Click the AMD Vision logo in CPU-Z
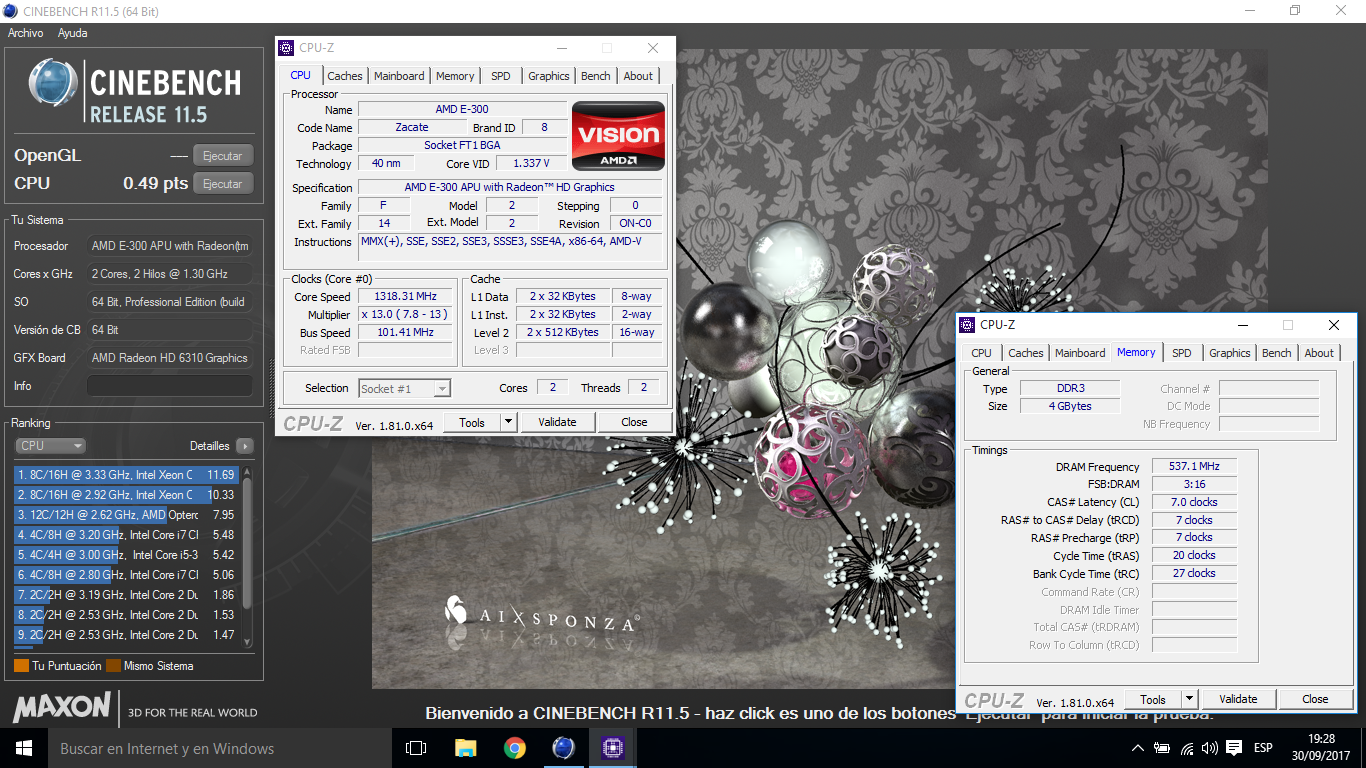The width and height of the screenshot is (1366, 768). pos(618,136)
